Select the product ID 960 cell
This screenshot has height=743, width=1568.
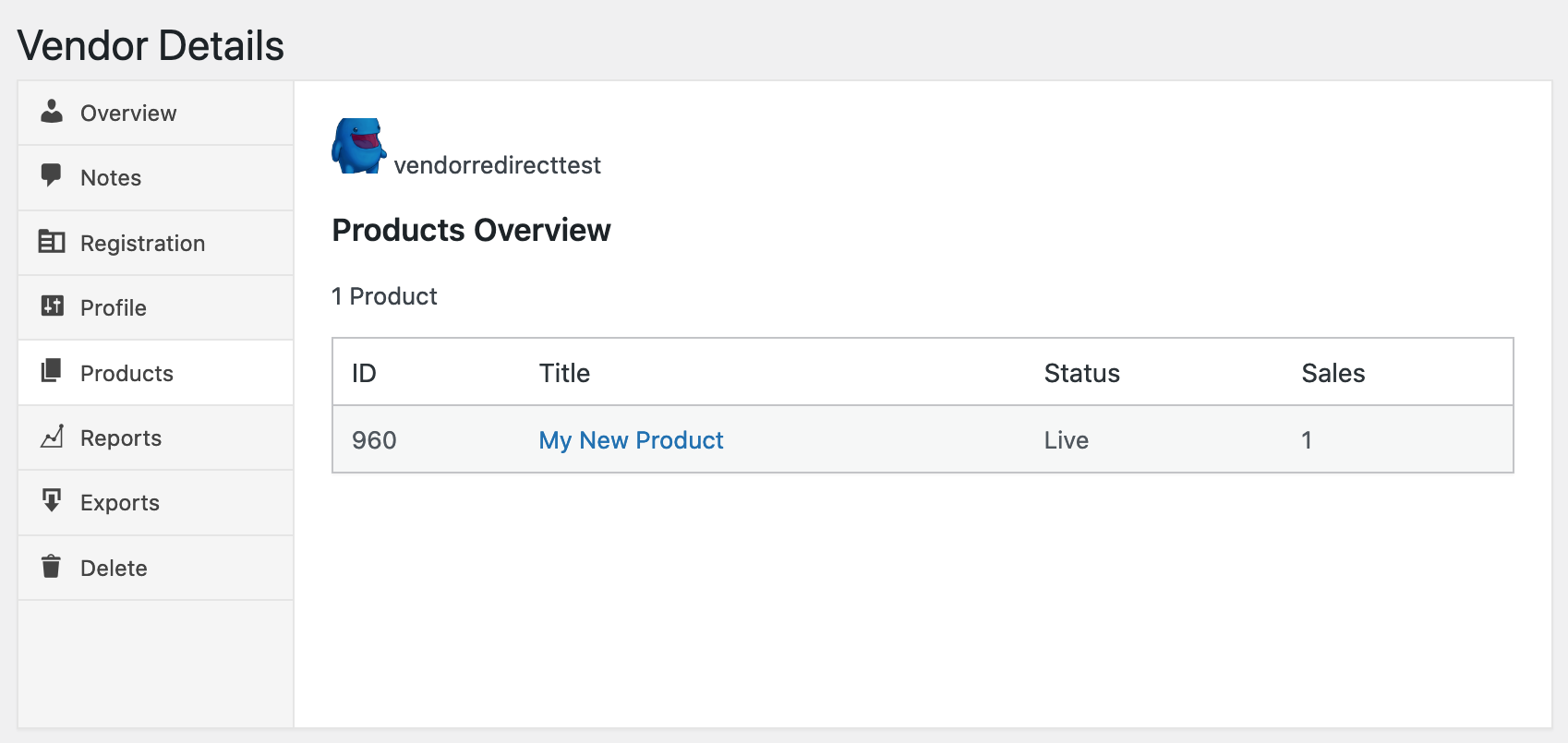(x=374, y=440)
